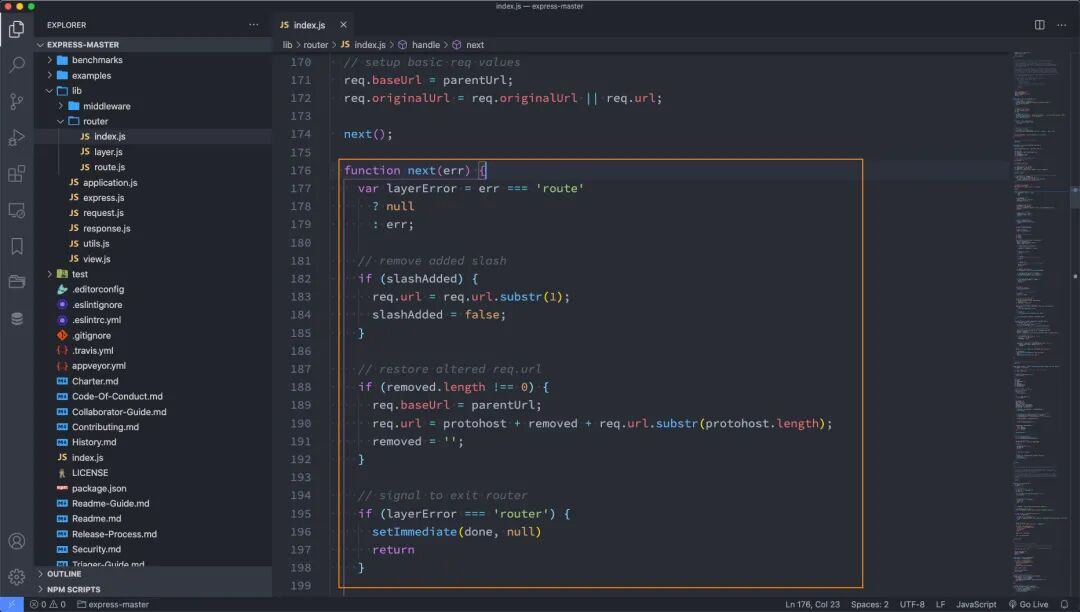Click the Explorer more actions ellipsis

point(253,25)
